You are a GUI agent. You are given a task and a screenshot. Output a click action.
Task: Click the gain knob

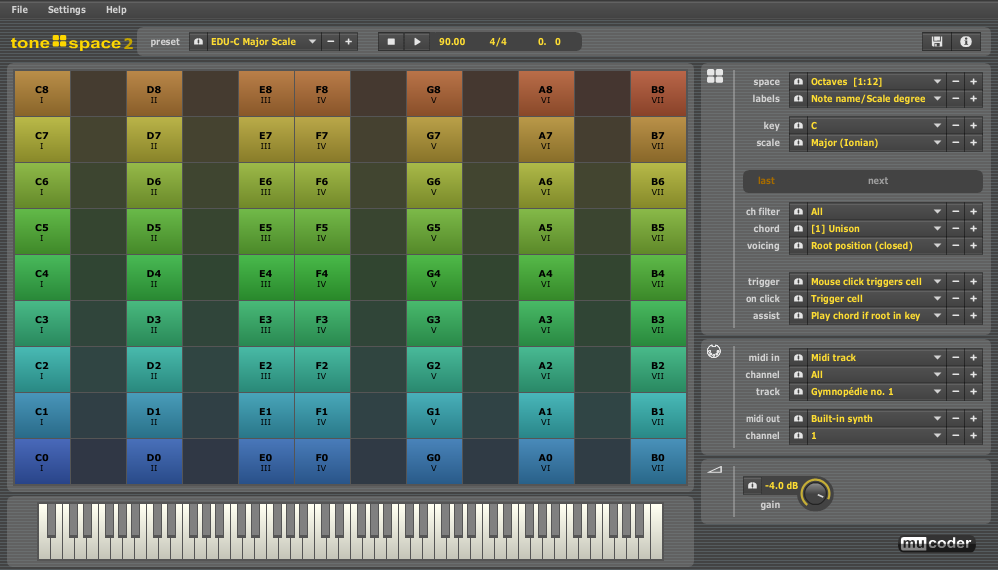tap(815, 494)
